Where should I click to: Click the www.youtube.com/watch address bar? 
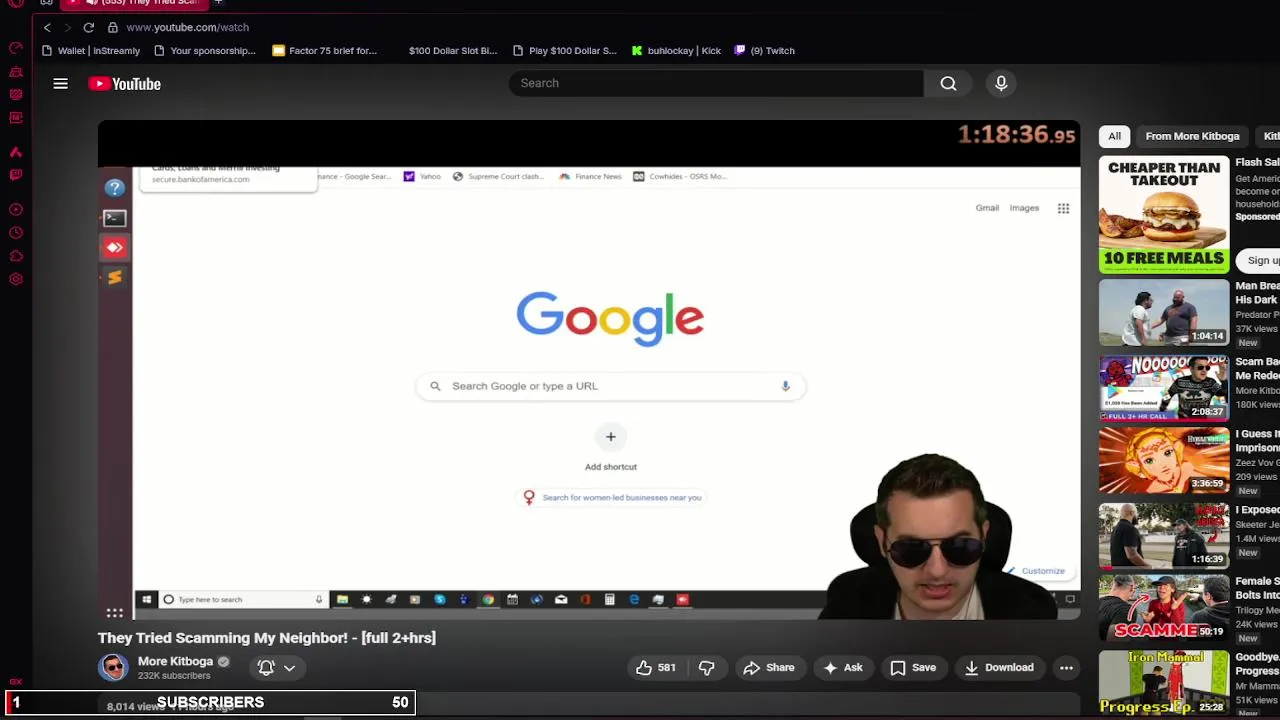(x=187, y=28)
